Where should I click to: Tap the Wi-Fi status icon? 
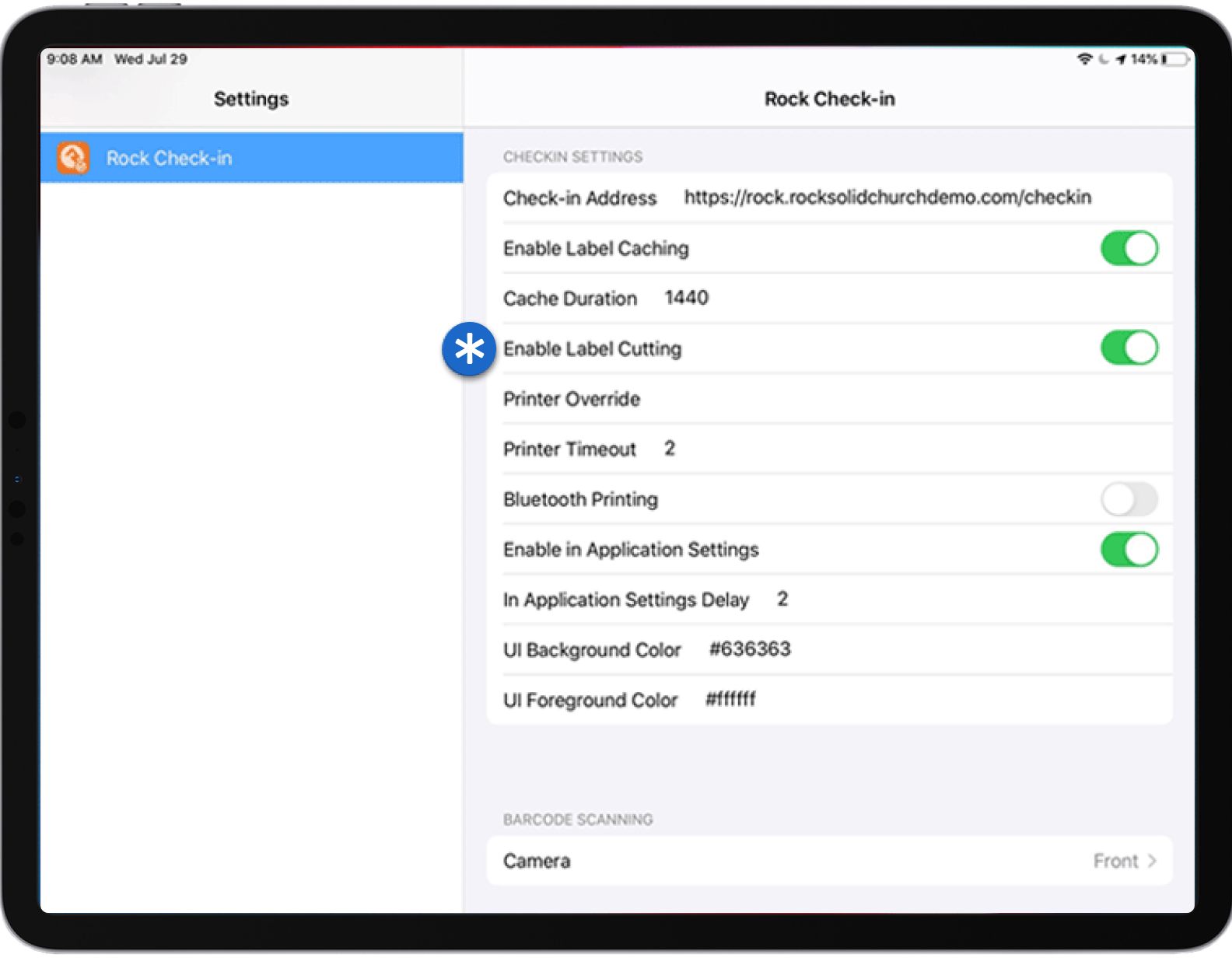pyautogui.click(x=1084, y=59)
